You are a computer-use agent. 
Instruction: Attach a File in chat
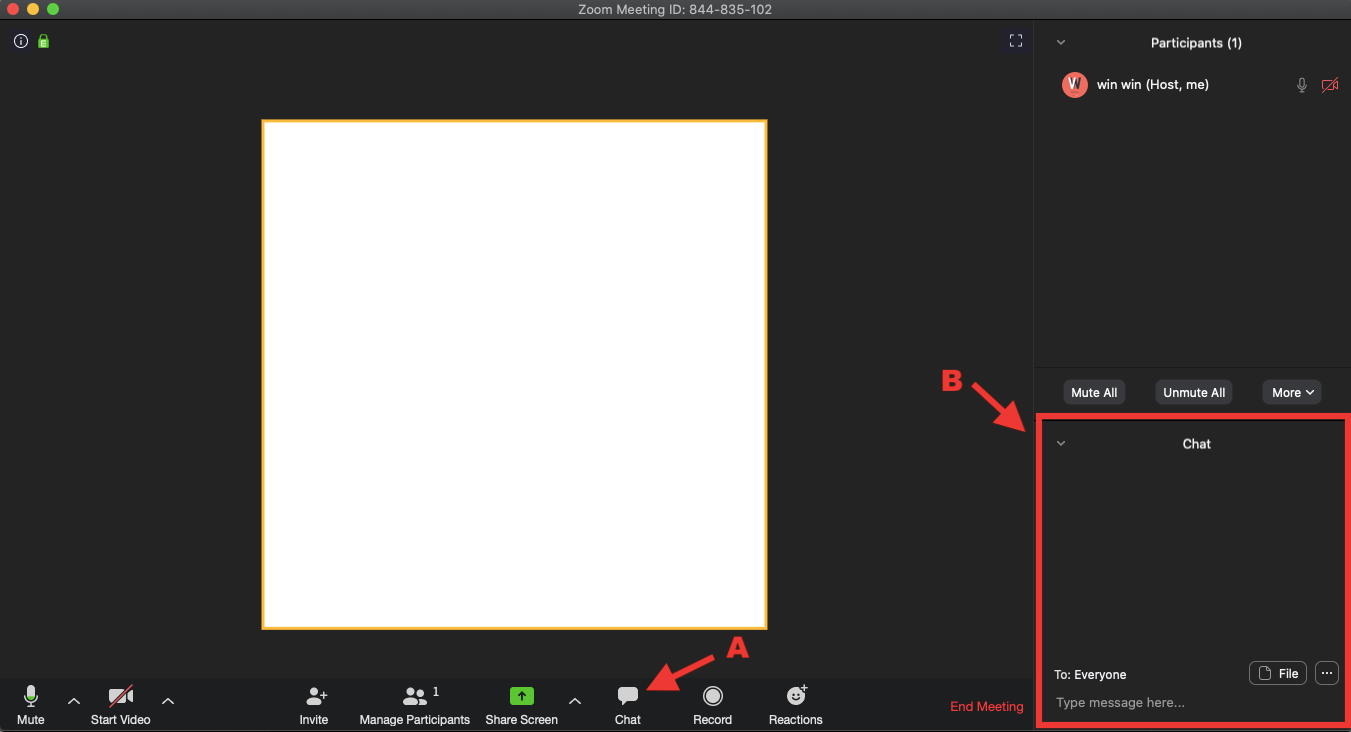click(x=1278, y=673)
